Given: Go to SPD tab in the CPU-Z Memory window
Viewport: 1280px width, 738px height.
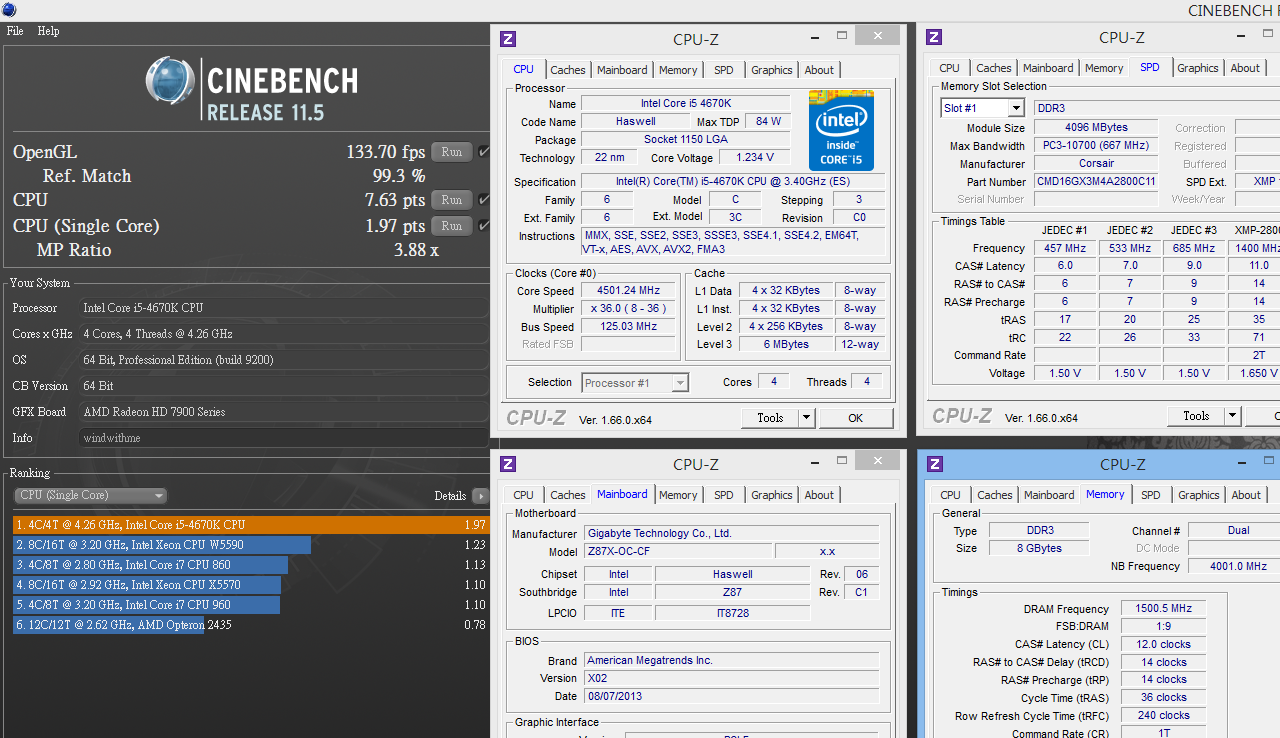Looking at the screenshot, I should coord(1151,495).
